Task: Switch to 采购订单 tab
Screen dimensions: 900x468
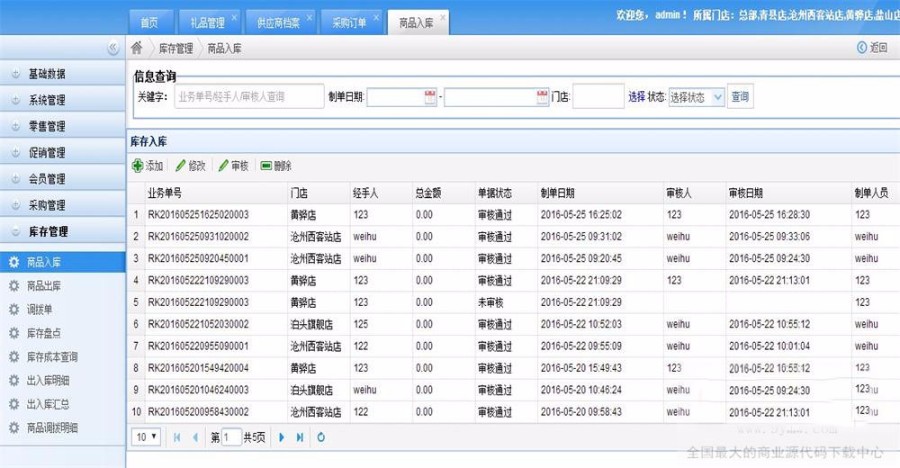Action: (349, 22)
